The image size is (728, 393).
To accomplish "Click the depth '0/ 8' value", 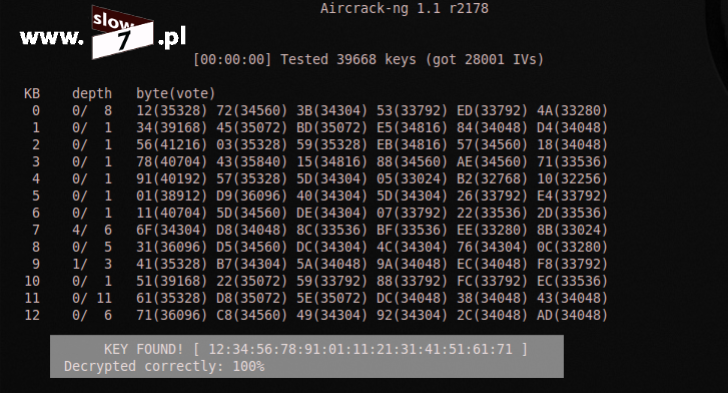I will tap(92, 111).
